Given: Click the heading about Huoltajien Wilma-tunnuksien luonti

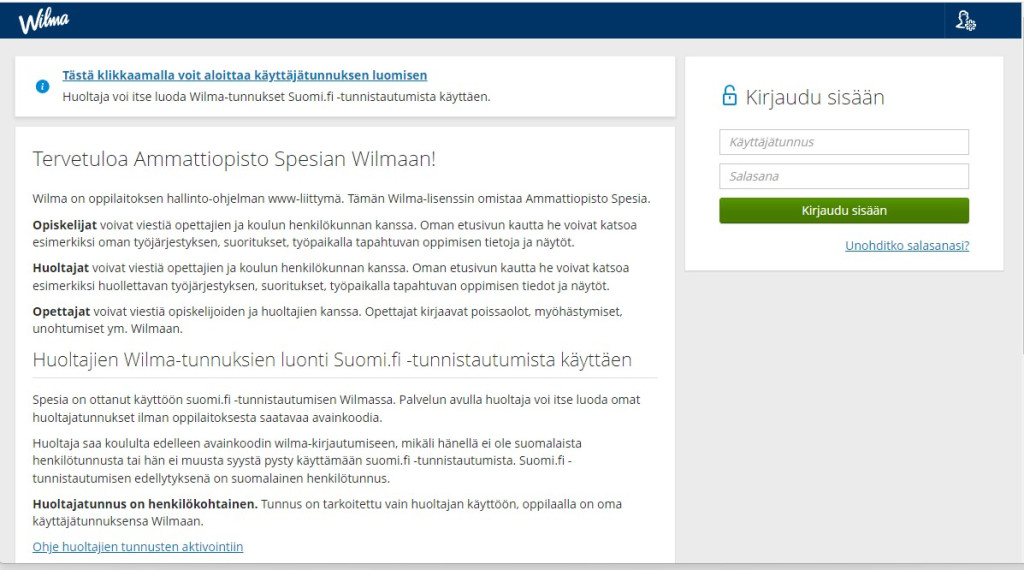Looking at the screenshot, I should tap(332, 360).
